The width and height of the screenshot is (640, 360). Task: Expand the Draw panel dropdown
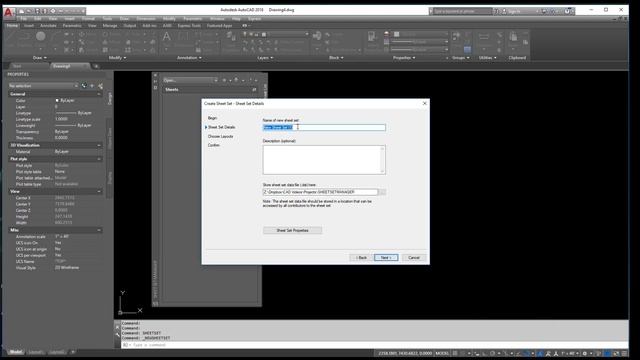click(40, 58)
